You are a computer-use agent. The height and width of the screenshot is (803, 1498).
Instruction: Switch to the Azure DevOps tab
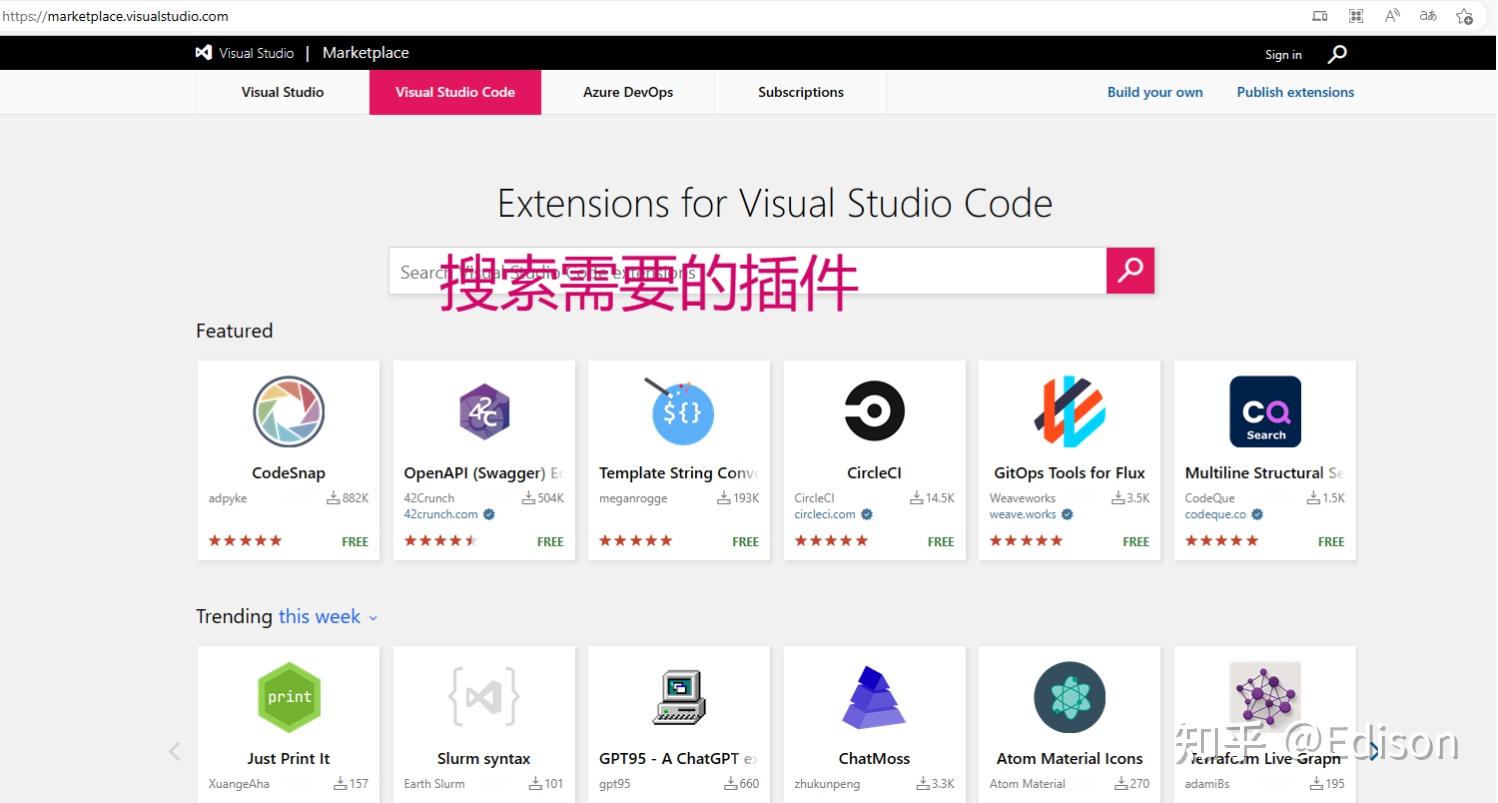pyautogui.click(x=628, y=92)
